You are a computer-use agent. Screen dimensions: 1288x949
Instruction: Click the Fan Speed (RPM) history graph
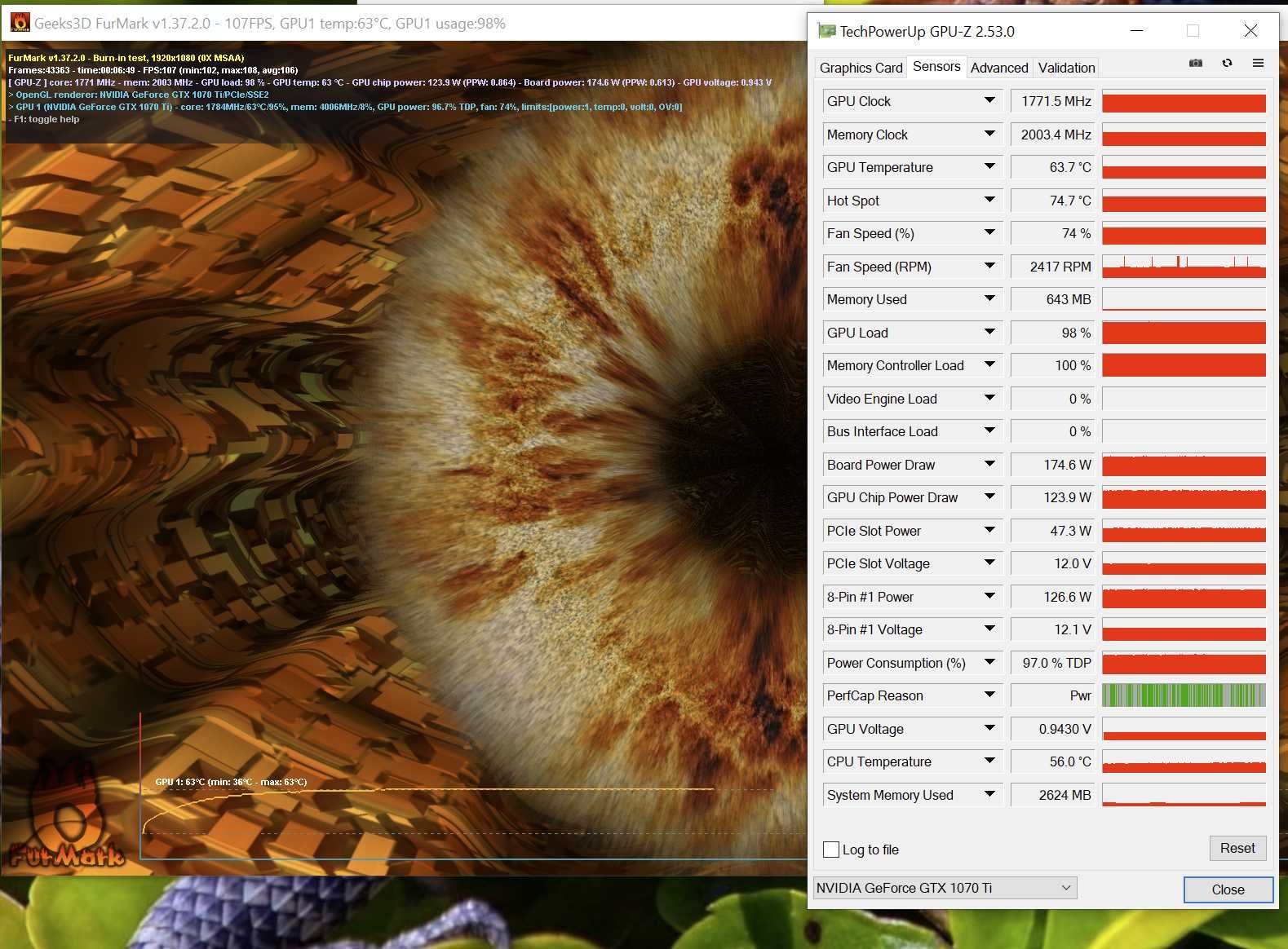[x=1184, y=267]
